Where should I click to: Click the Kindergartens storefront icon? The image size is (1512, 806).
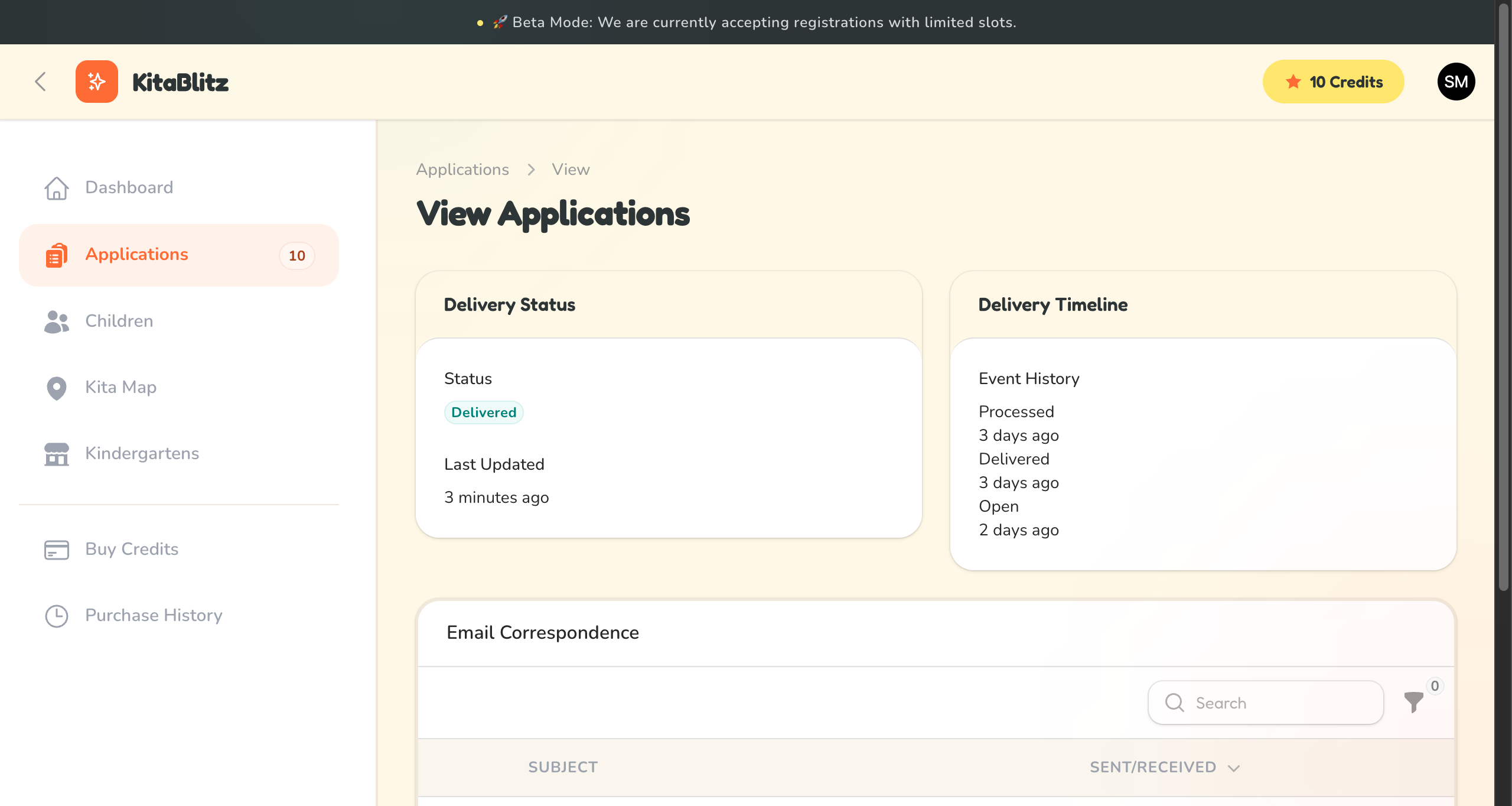tap(57, 454)
